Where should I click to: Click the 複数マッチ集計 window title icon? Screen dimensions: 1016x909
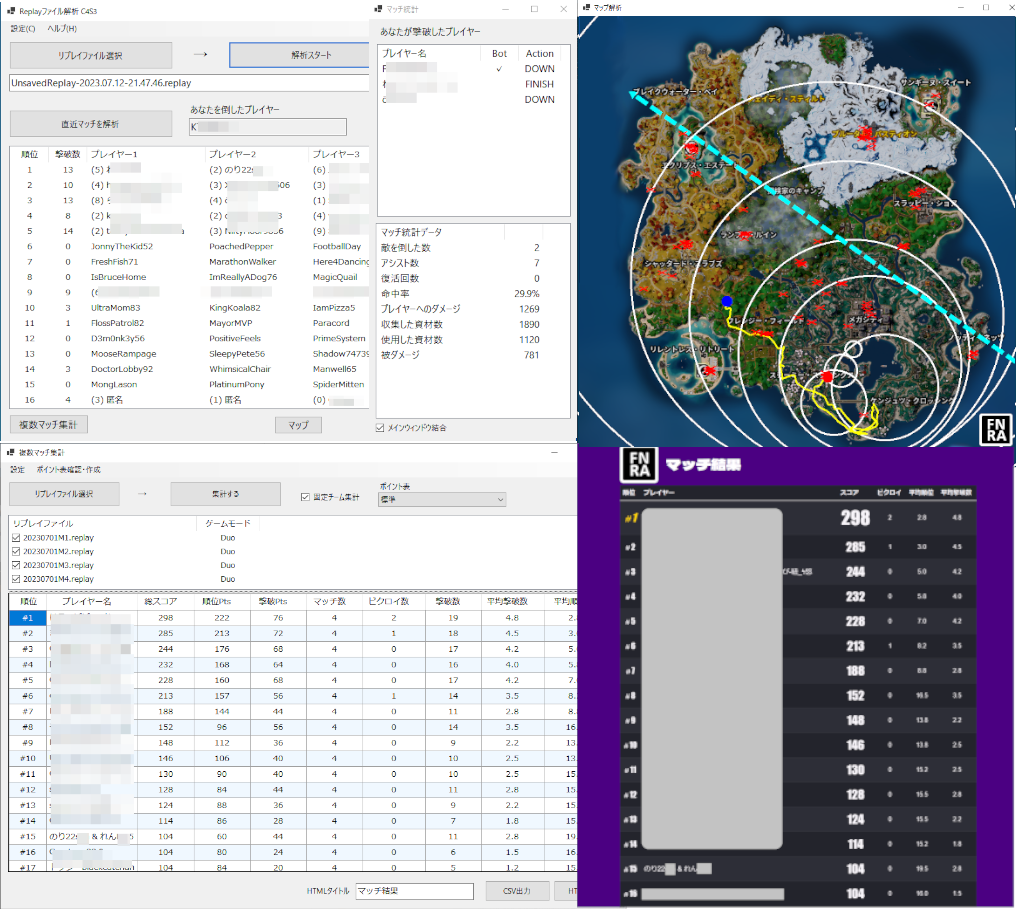10,452
